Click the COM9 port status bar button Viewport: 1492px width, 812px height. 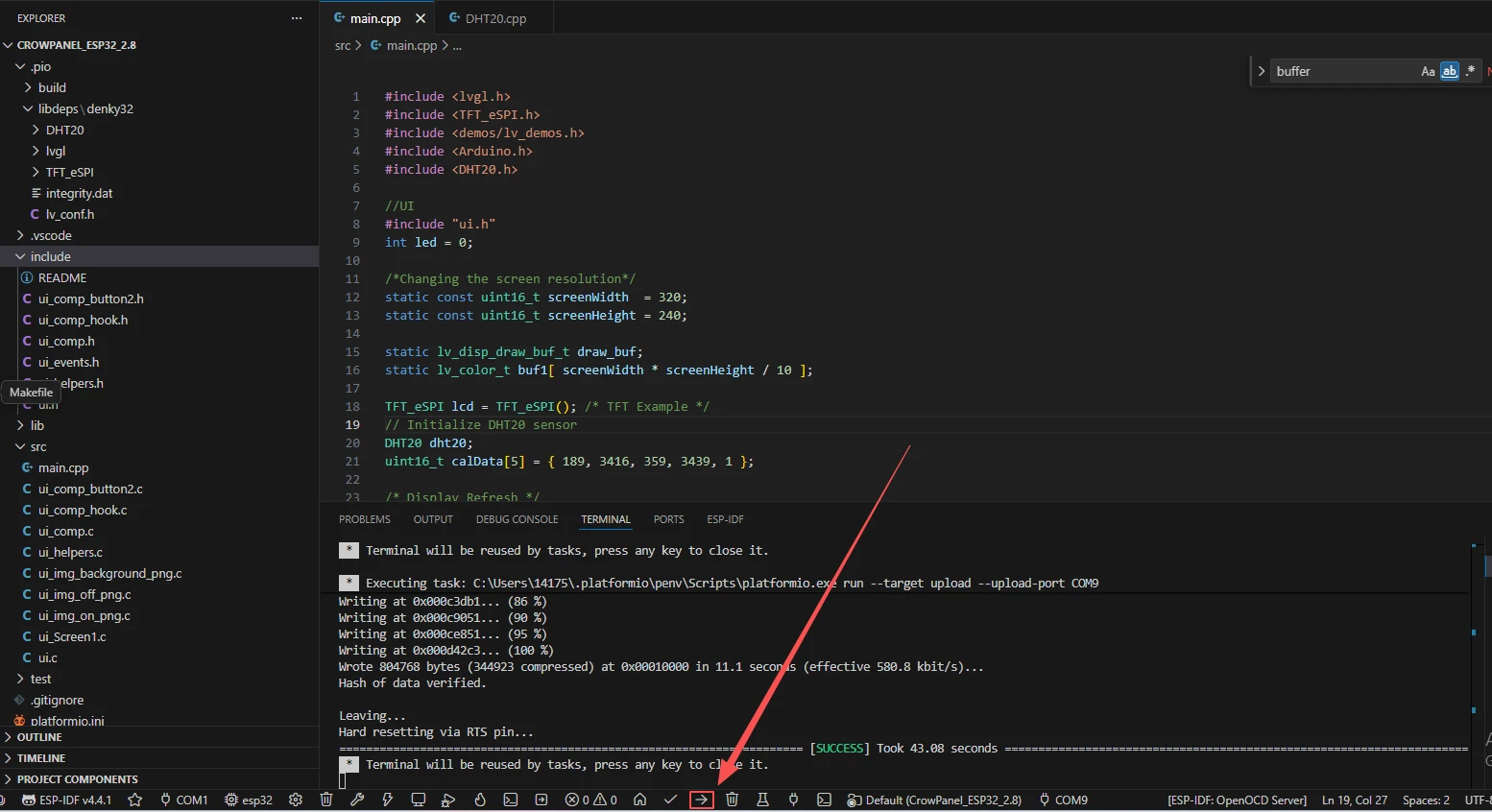pos(1063,800)
